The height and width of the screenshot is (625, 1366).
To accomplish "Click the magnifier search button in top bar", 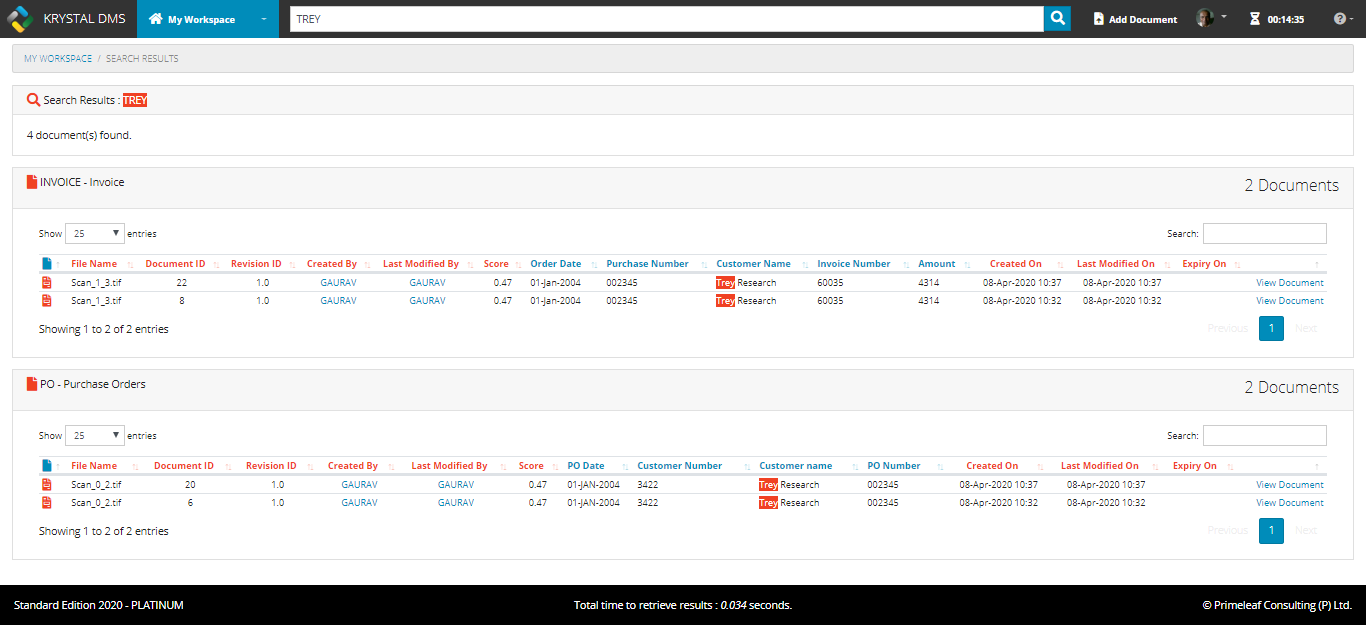I will (1057, 19).
